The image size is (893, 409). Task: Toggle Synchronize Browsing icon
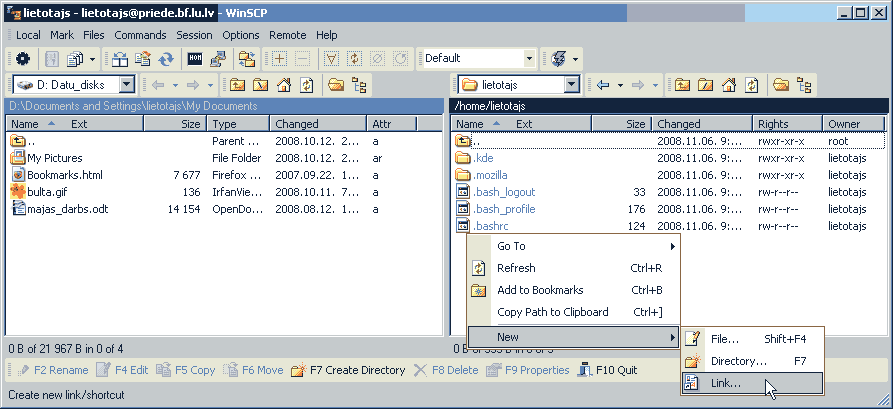tap(247, 58)
